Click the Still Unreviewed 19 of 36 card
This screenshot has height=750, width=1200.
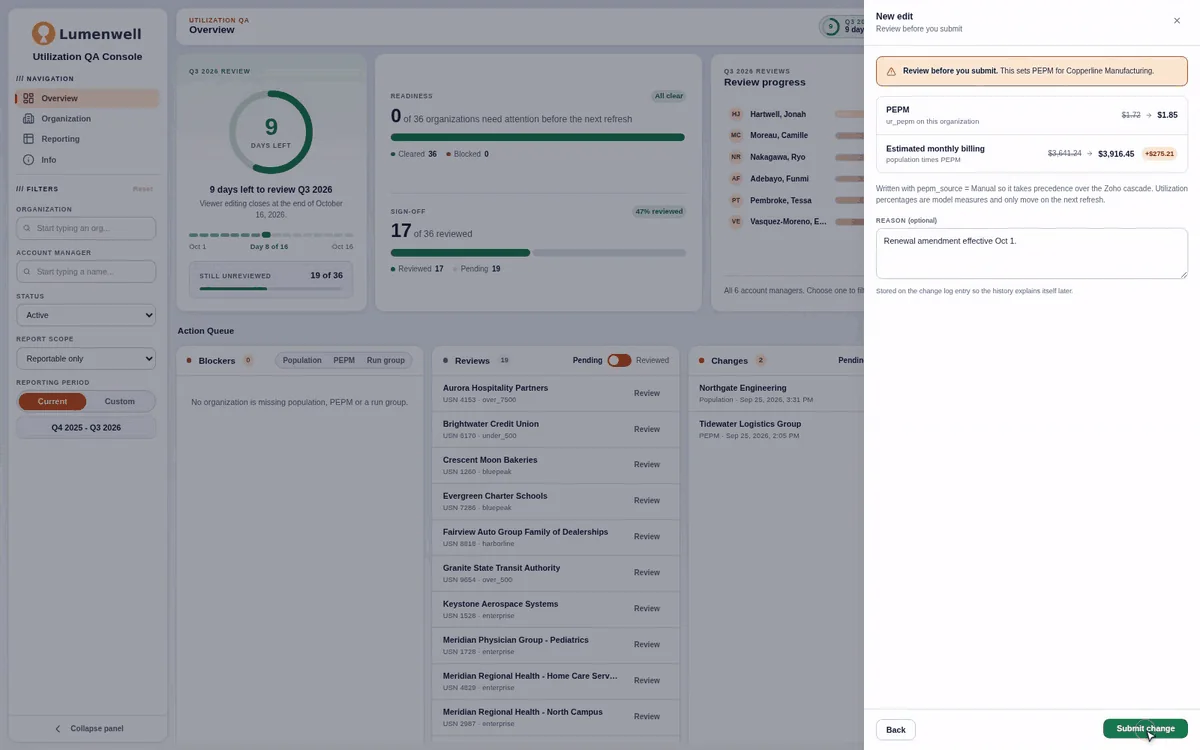[x=271, y=279]
